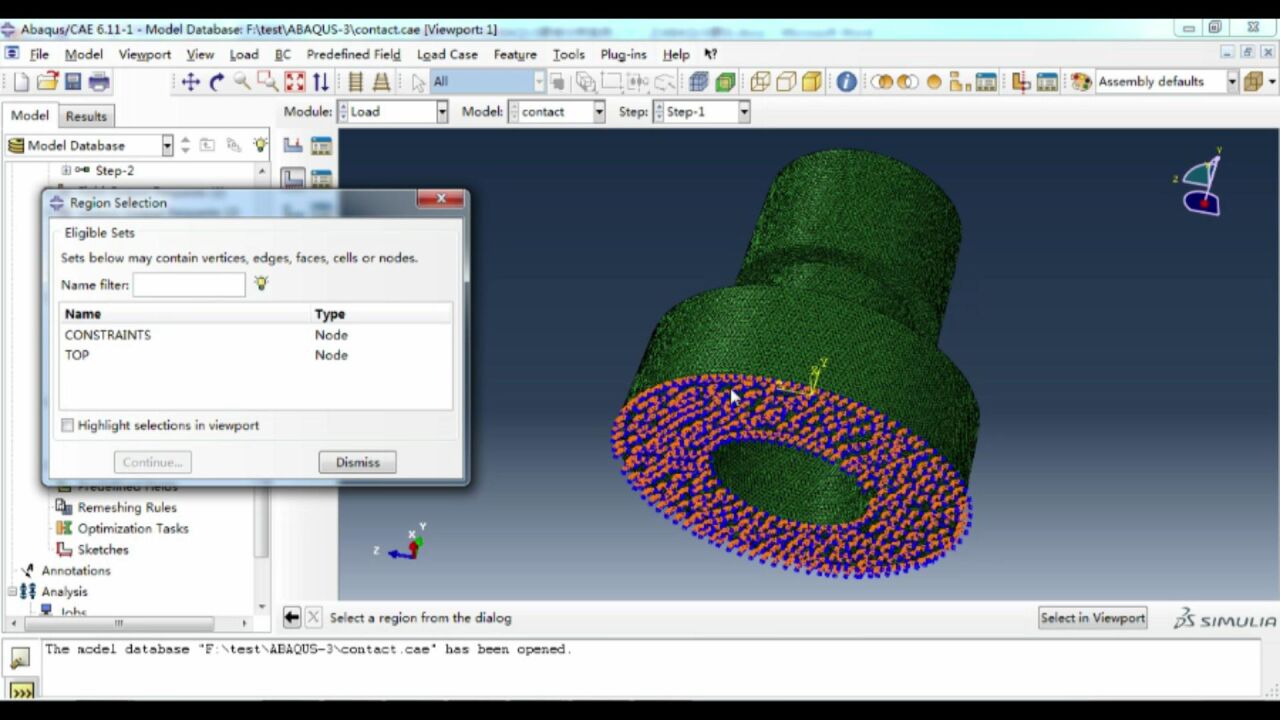
Task: Click the Dismiss button
Action: click(357, 462)
